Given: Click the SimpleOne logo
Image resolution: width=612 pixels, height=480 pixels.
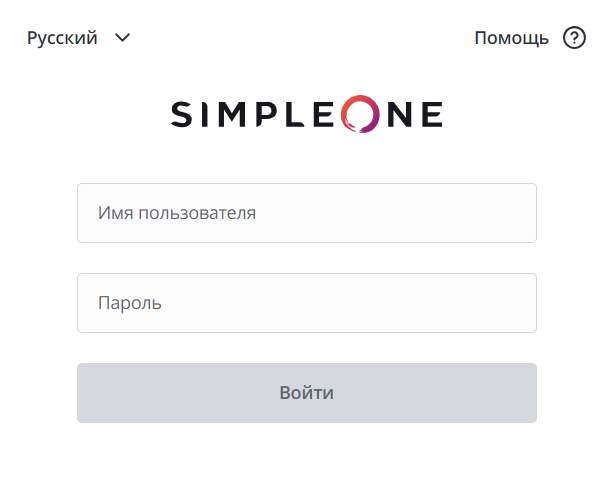Looking at the screenshot, I should (x=306, y=115).
